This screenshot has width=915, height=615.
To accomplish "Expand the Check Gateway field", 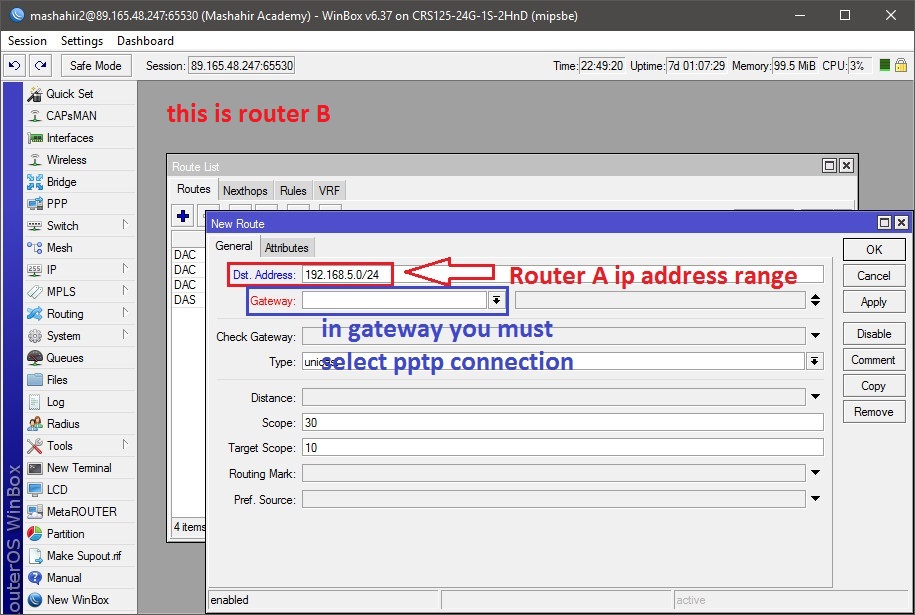I will 815,336.
